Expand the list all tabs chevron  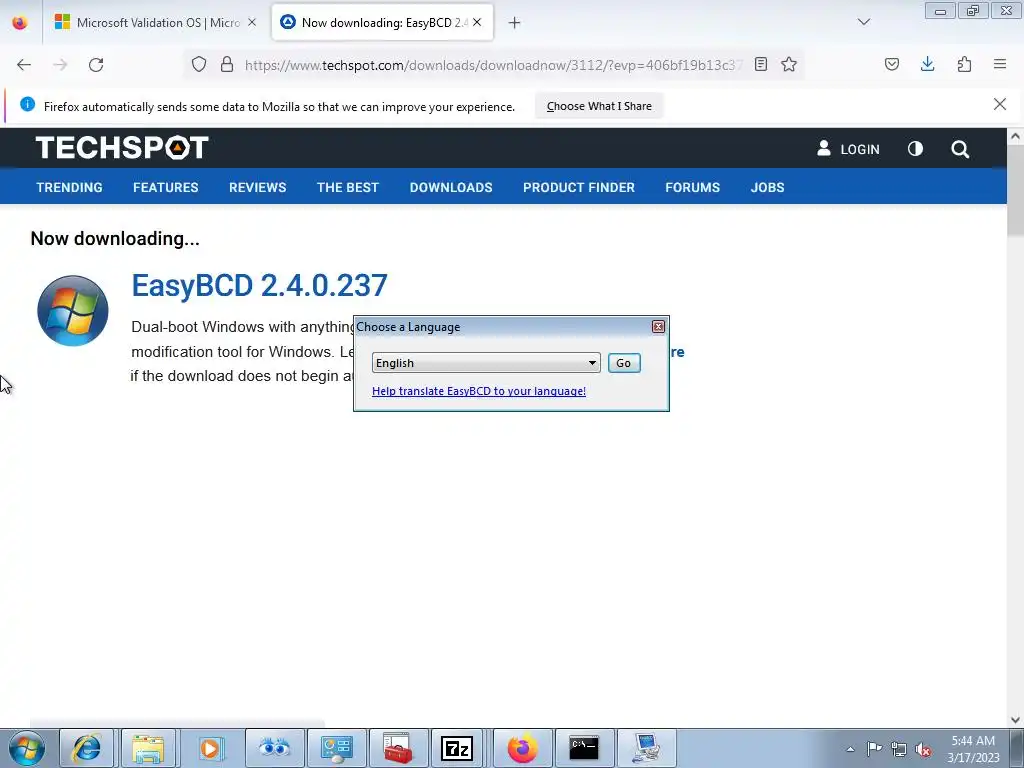[x=864, y=22]
